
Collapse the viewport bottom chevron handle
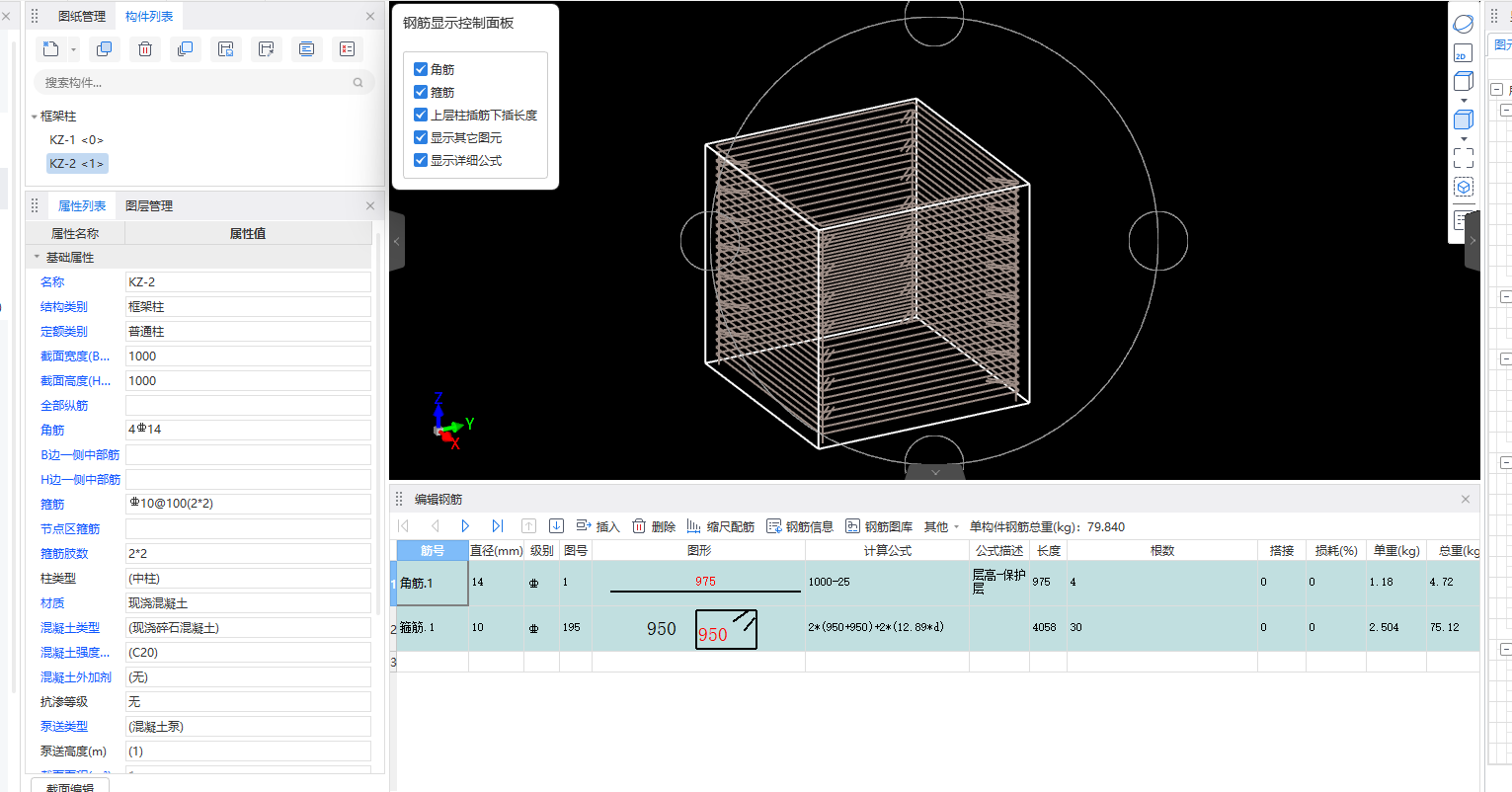point(934,472)
